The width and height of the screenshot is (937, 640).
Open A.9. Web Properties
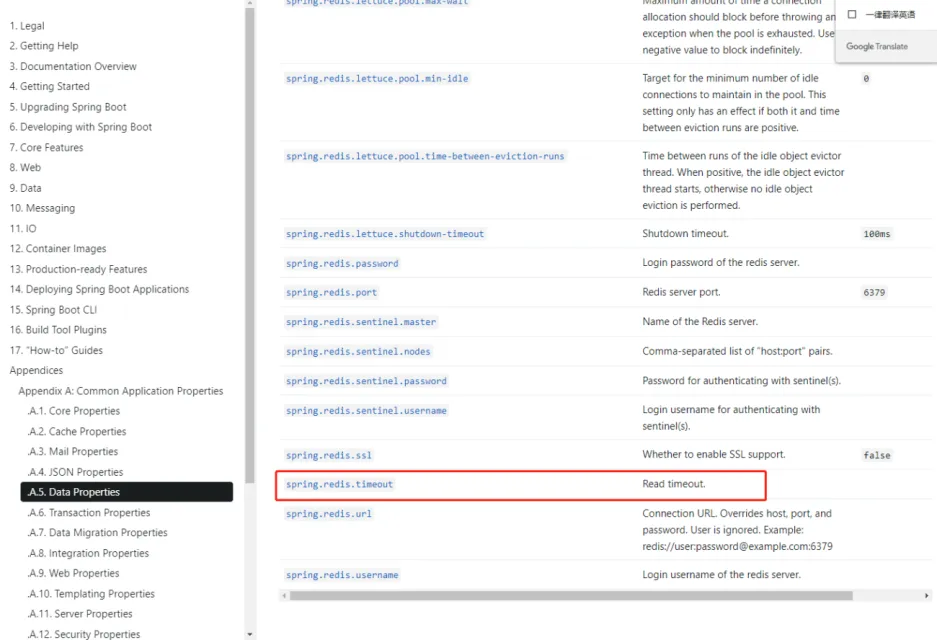click(74, 573)
